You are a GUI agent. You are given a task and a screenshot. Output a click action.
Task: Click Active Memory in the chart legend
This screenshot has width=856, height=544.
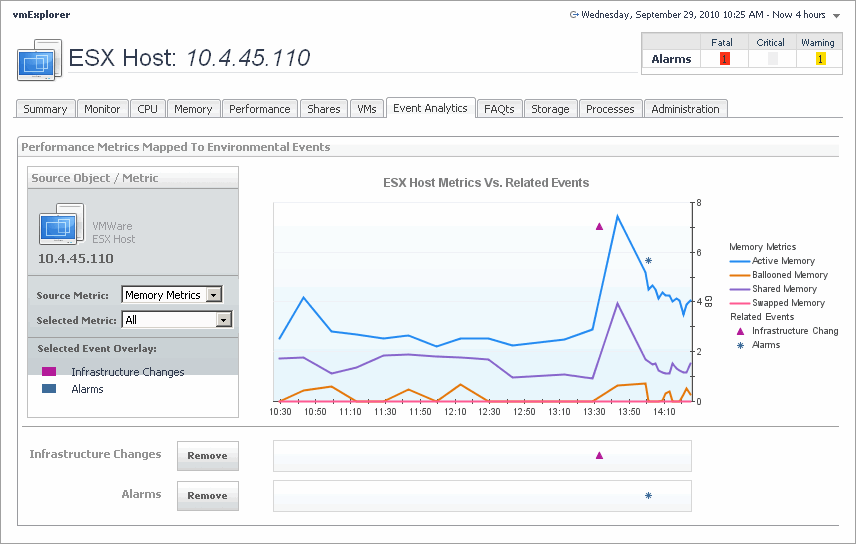783,261
